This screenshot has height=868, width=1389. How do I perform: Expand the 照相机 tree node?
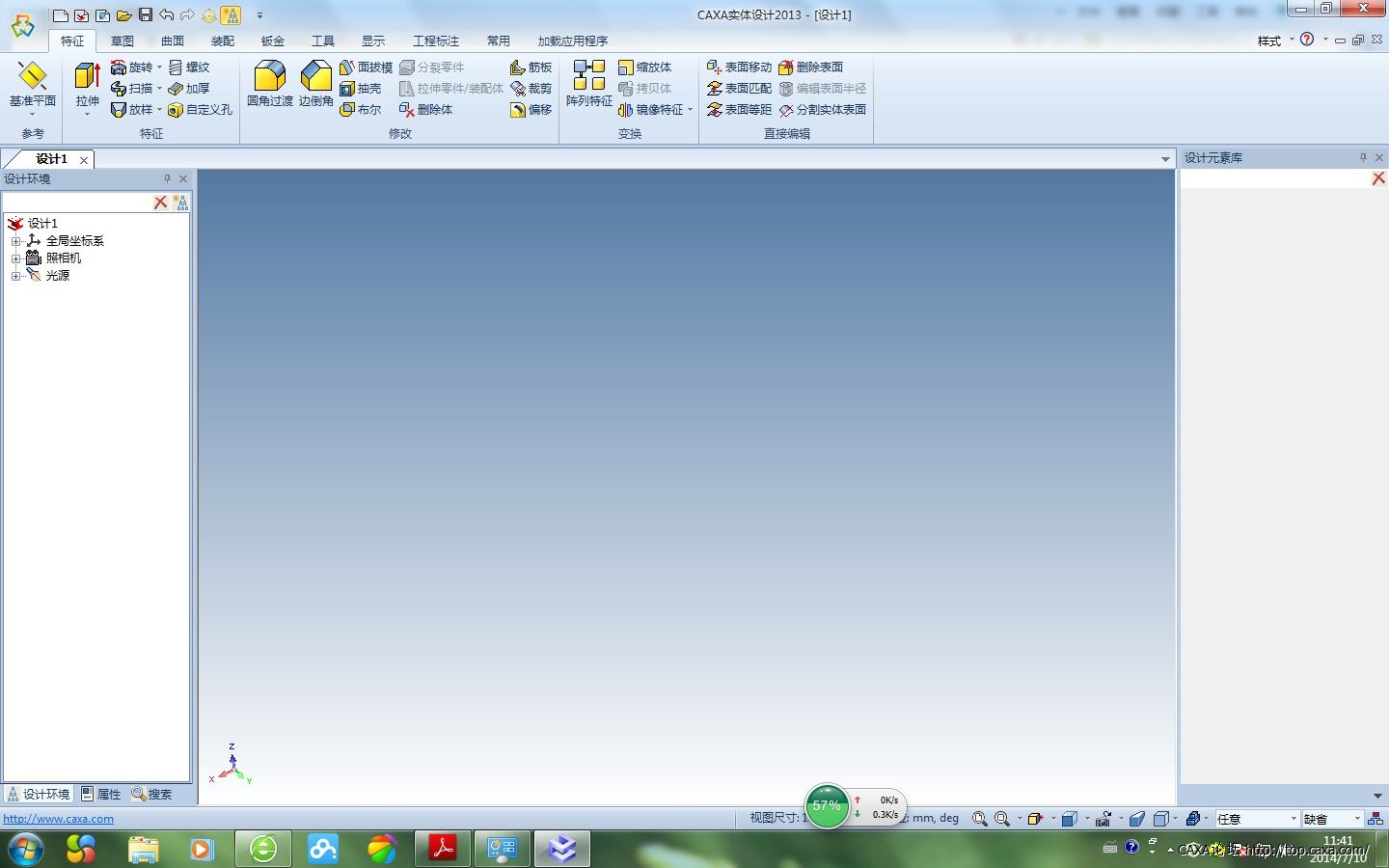tap(15, 258)
